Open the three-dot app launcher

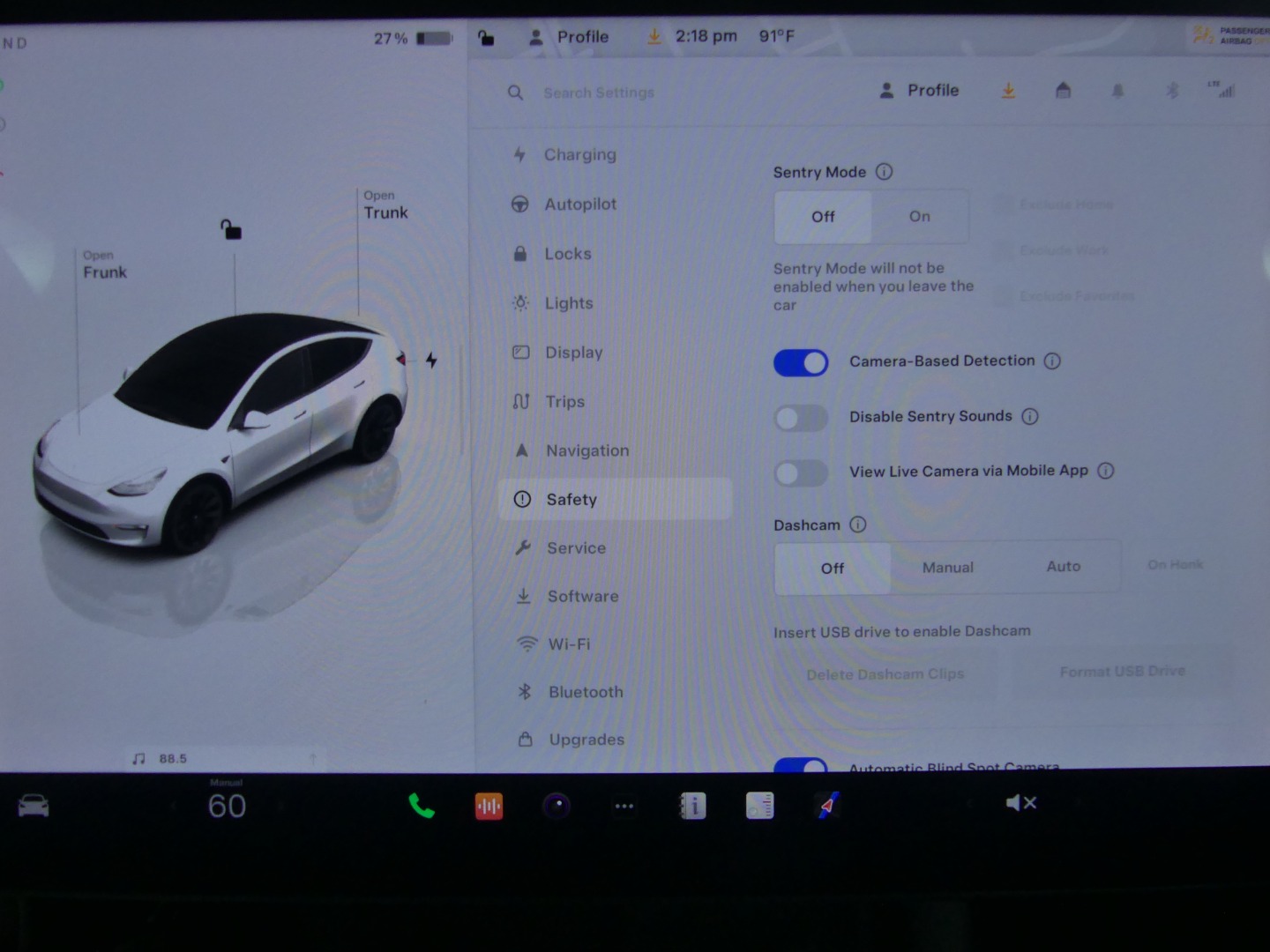point(624,806)
